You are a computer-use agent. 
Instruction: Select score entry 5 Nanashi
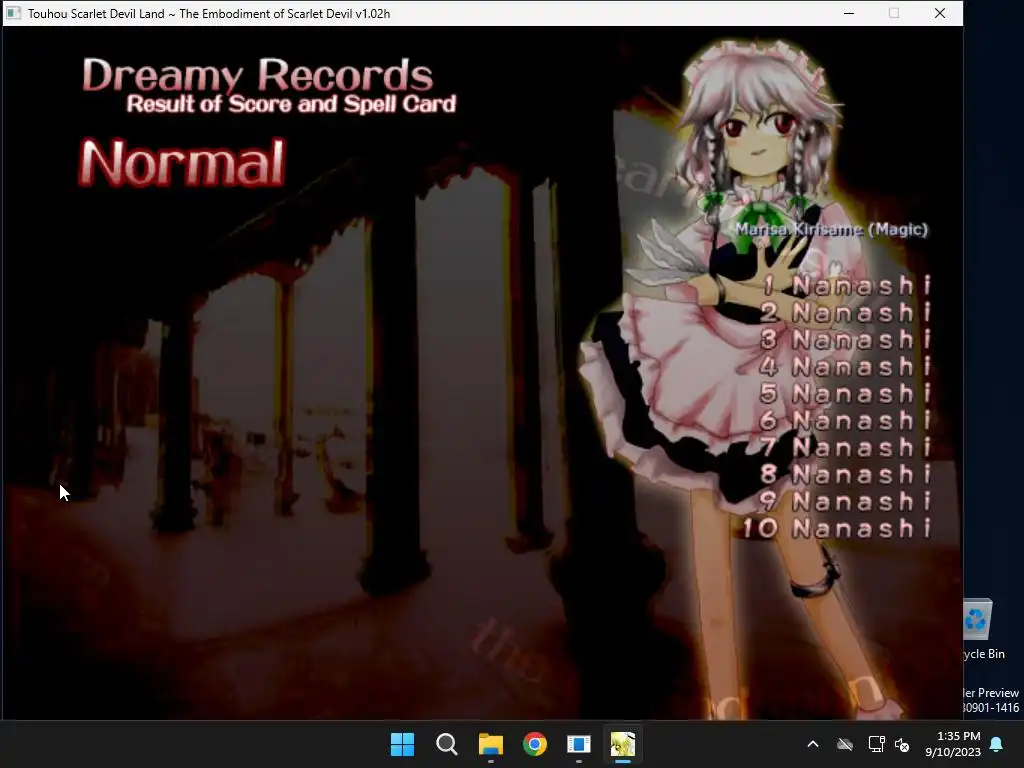click(846, 394)
